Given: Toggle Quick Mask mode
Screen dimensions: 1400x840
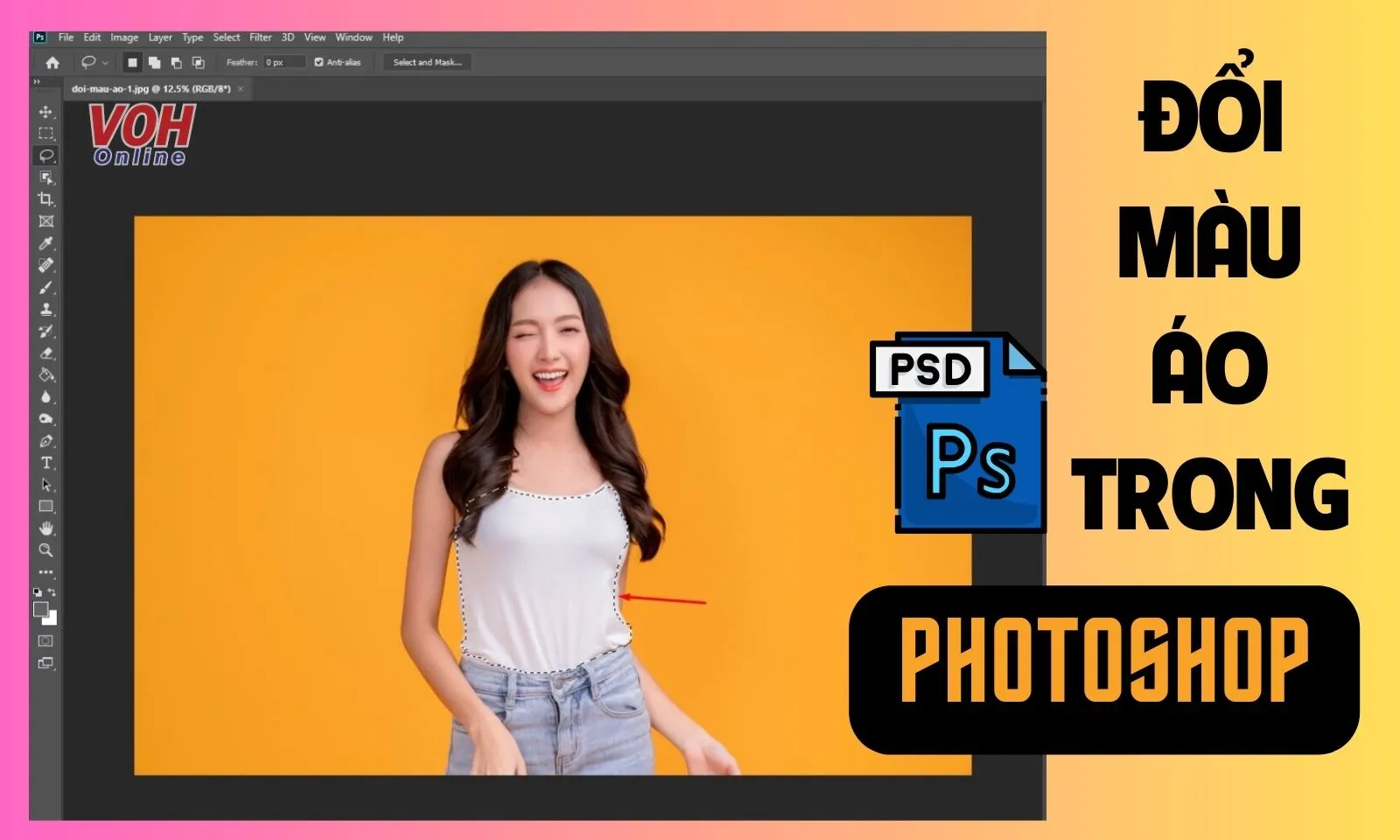Looking at the screenshot, I should pos(45,640).
